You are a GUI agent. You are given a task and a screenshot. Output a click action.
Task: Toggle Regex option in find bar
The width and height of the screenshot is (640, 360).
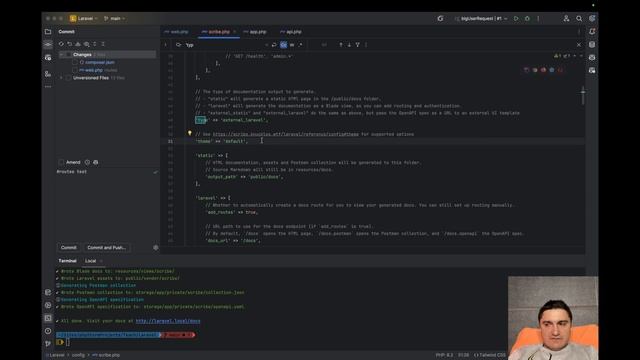click(x=301, y=45)
